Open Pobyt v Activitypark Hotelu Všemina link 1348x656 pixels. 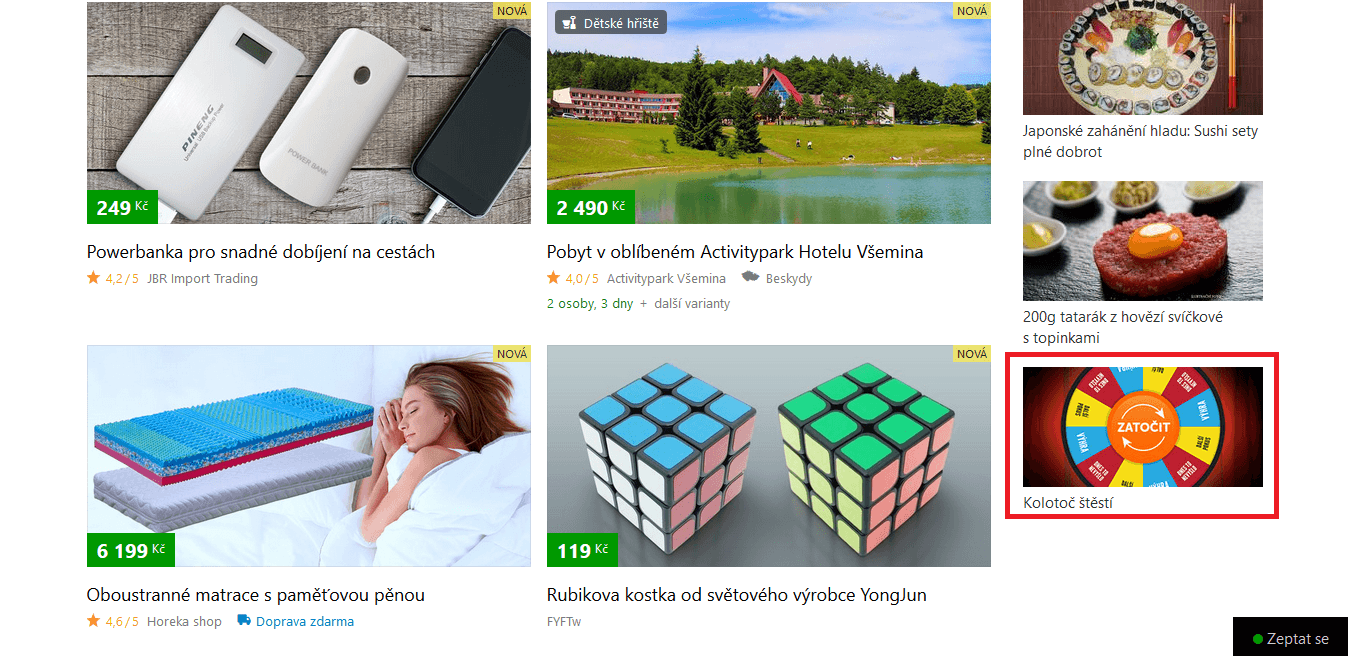pos(735,252)
